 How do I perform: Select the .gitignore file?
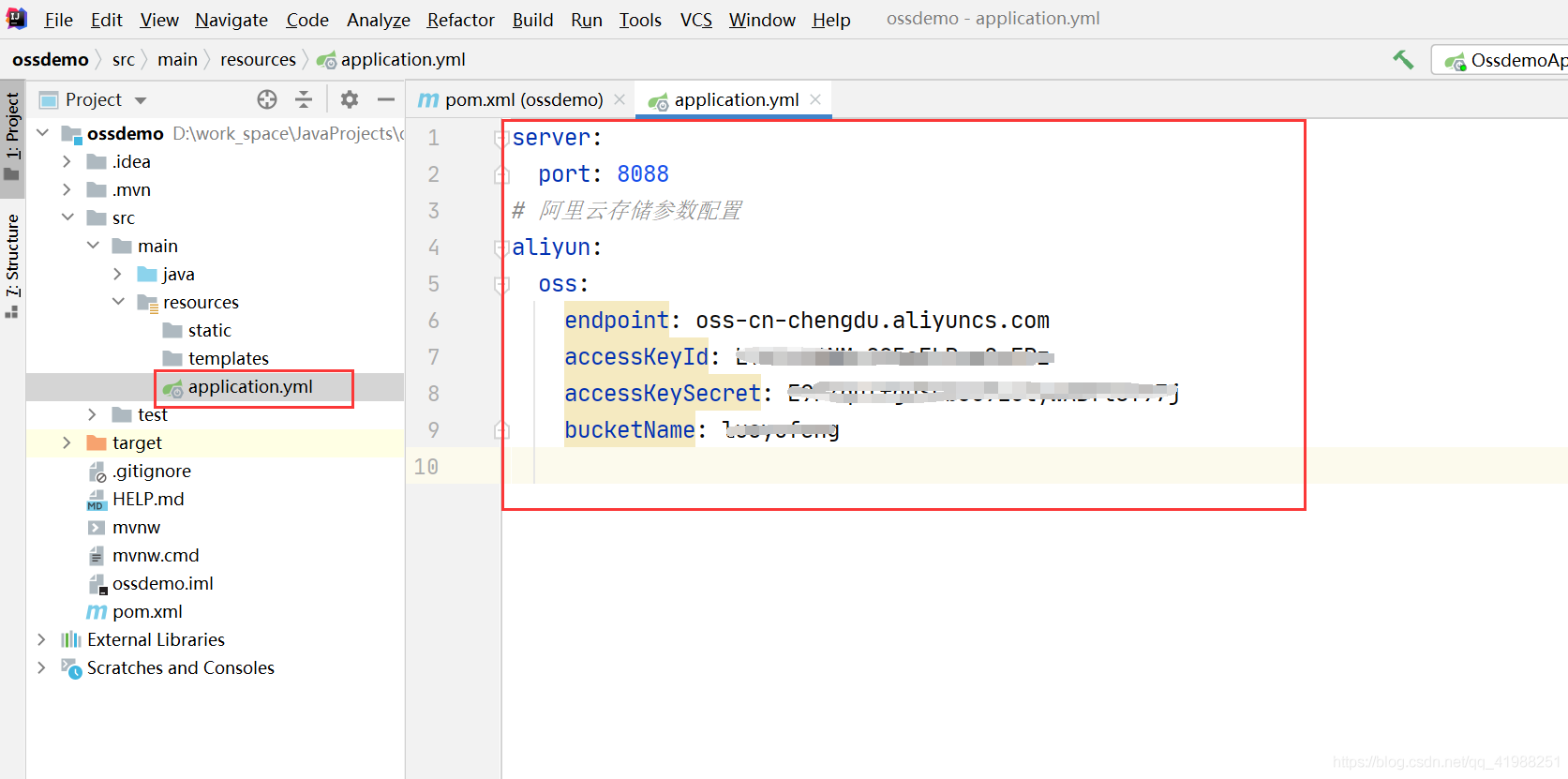click(x=151, y=471)
